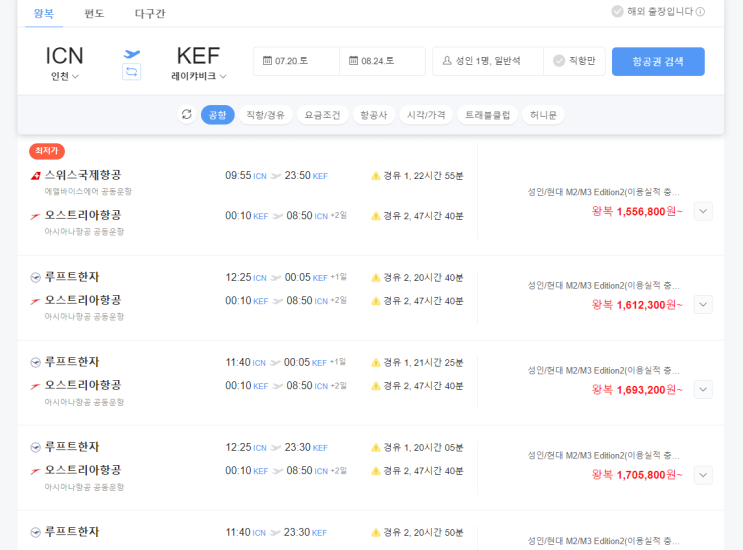The height and width of the screenshot is (550, 743).
Task: Switch to the 편도 tab
Action: (94, 13)
